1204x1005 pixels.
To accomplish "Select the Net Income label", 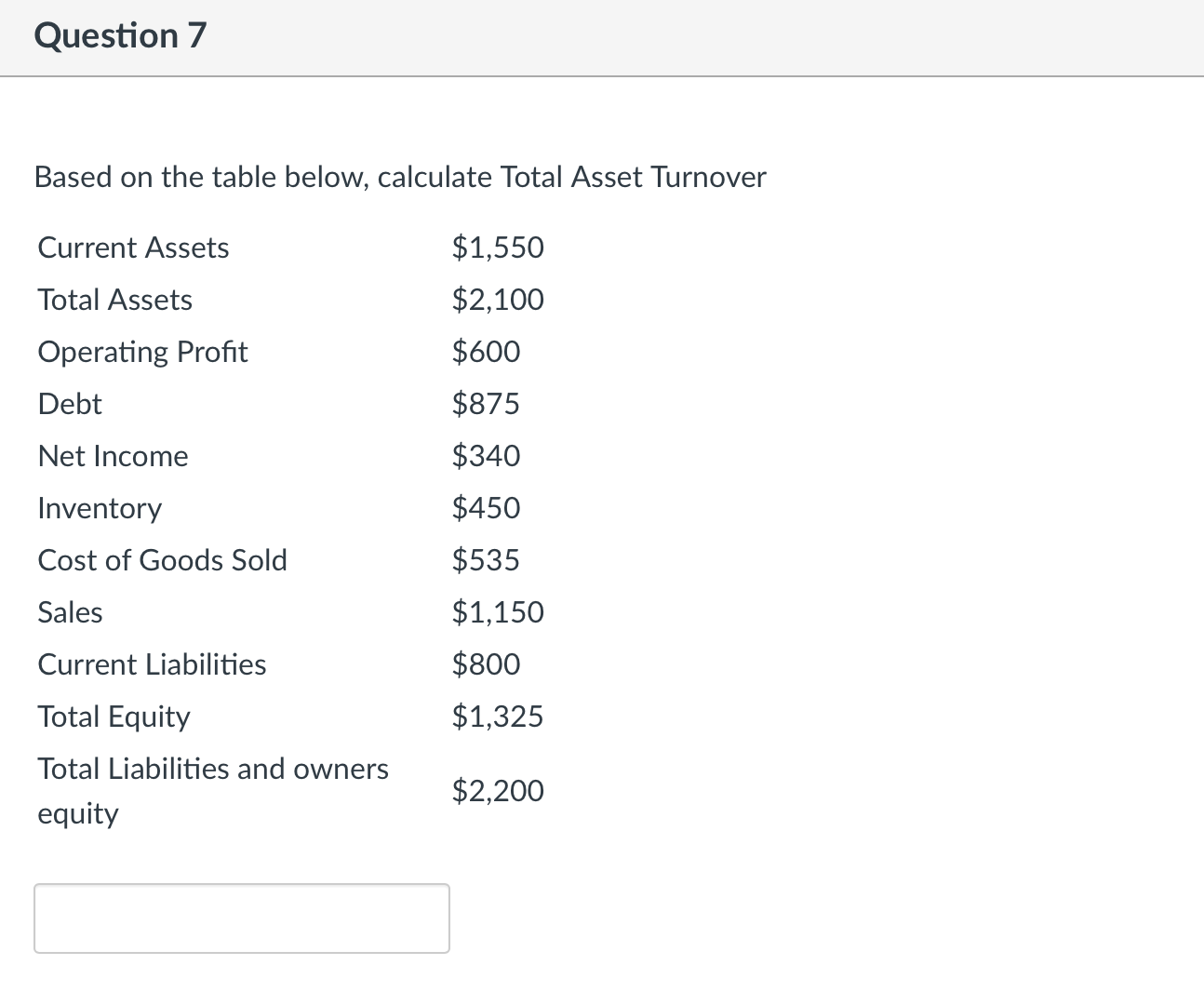I will pos(113,456).
